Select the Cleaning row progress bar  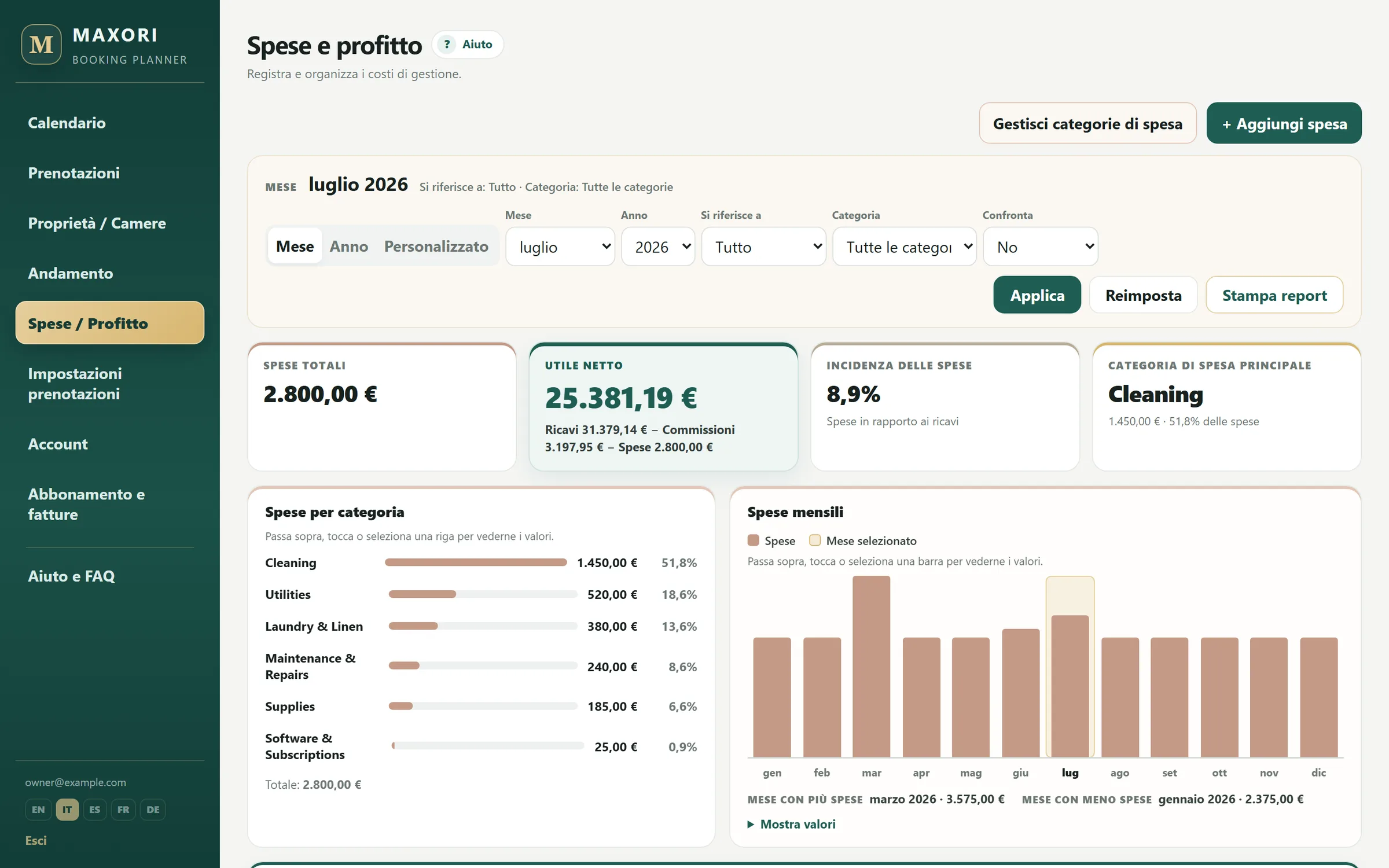point(476,562)
